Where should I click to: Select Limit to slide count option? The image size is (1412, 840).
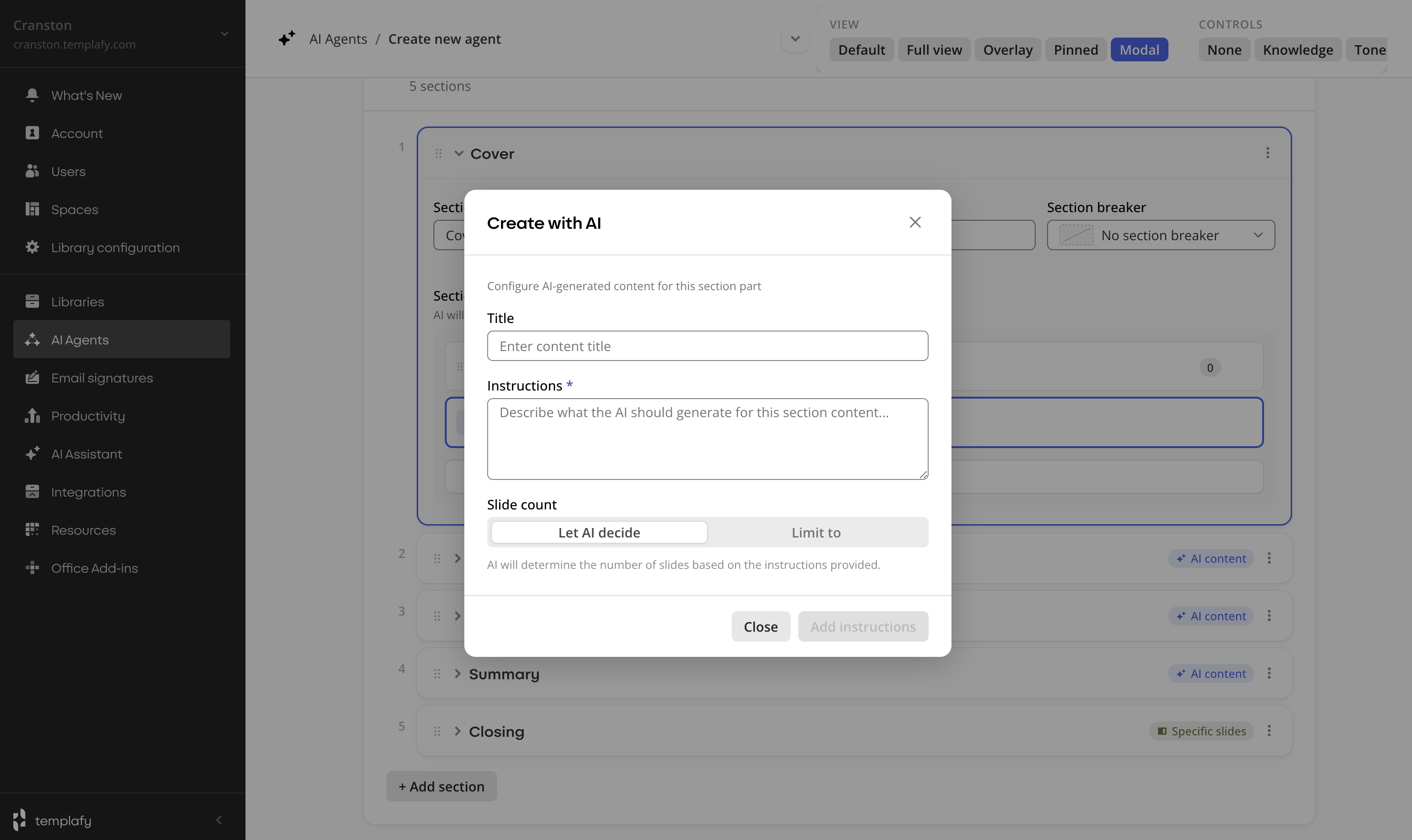[816, 532]
